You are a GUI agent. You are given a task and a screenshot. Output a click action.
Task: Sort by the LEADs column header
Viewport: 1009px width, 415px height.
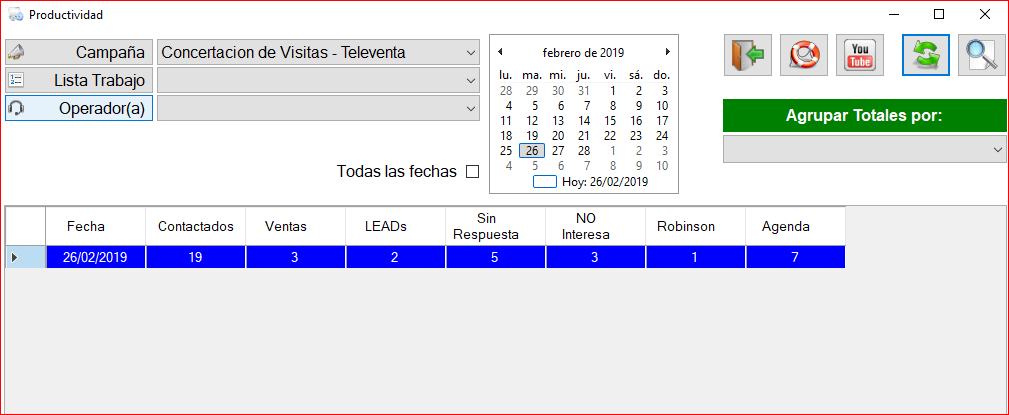click(395, 226)
